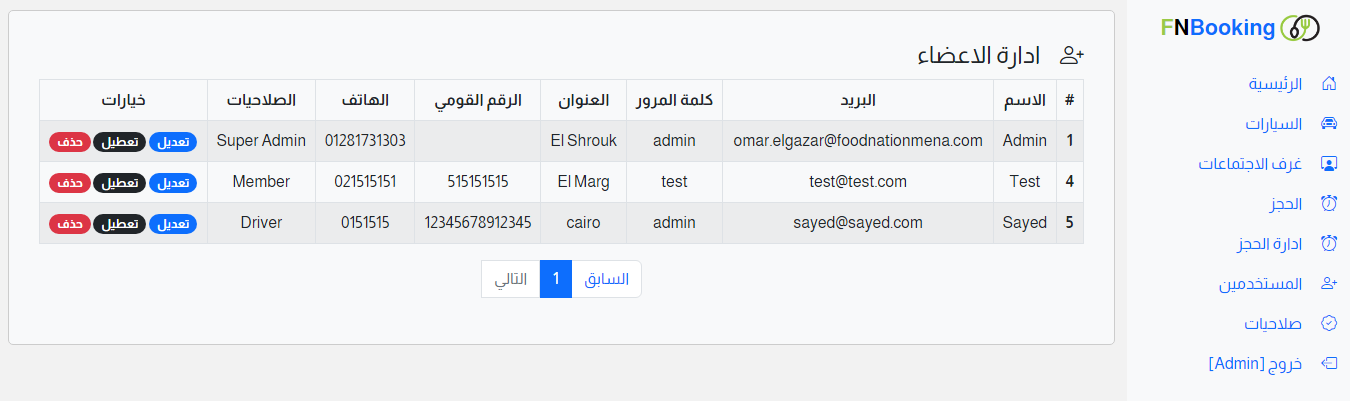
Task: Disable the Test user via تعطيل
Action: [x=119, y=183]
